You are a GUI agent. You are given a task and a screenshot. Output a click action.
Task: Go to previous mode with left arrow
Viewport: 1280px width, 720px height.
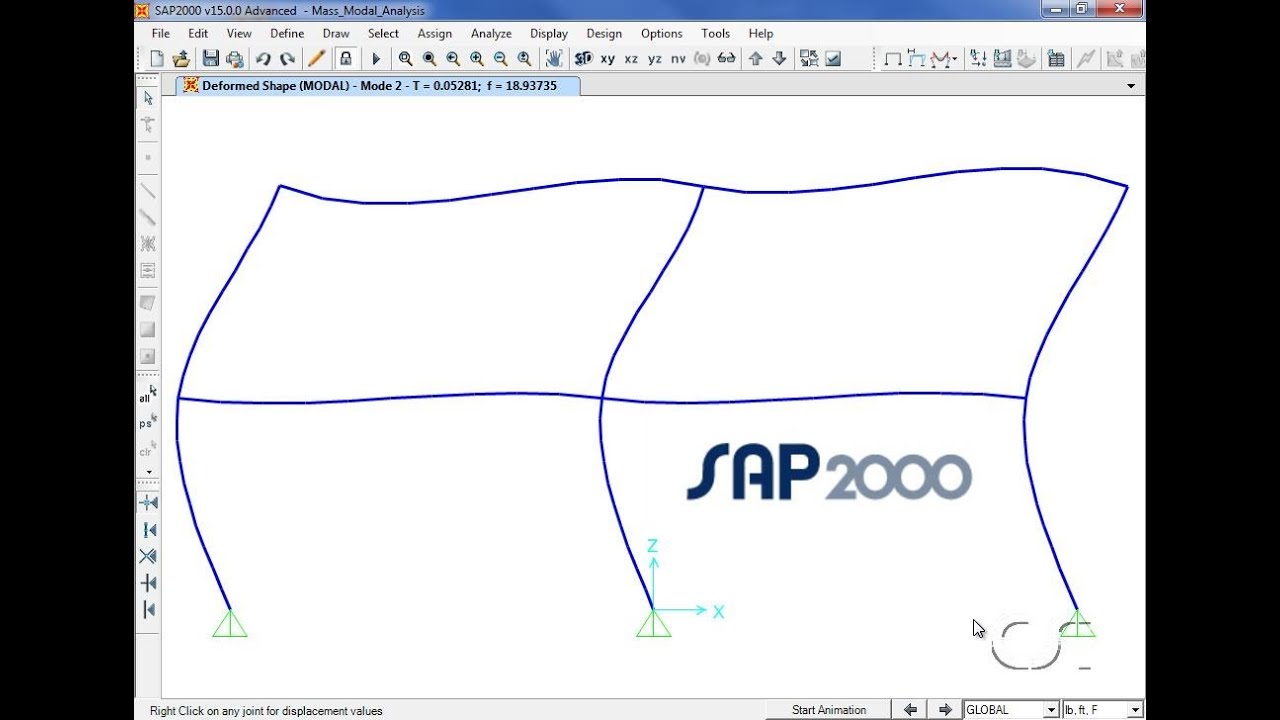pos(910,710)
